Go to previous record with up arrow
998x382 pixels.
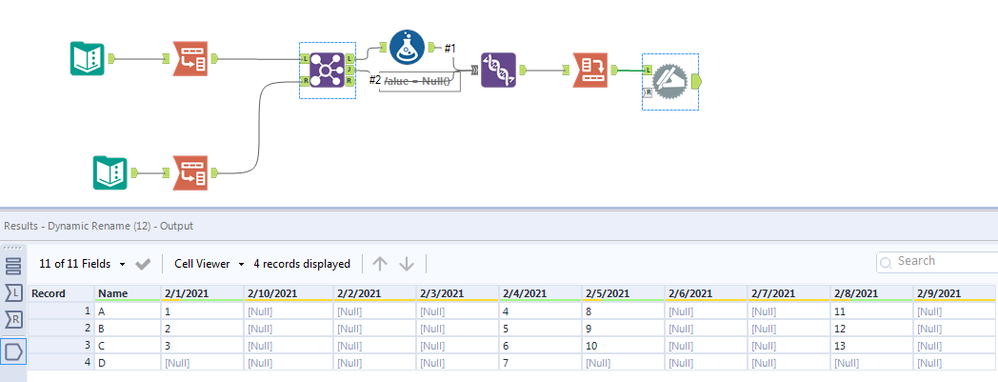(x=379, y=264)
